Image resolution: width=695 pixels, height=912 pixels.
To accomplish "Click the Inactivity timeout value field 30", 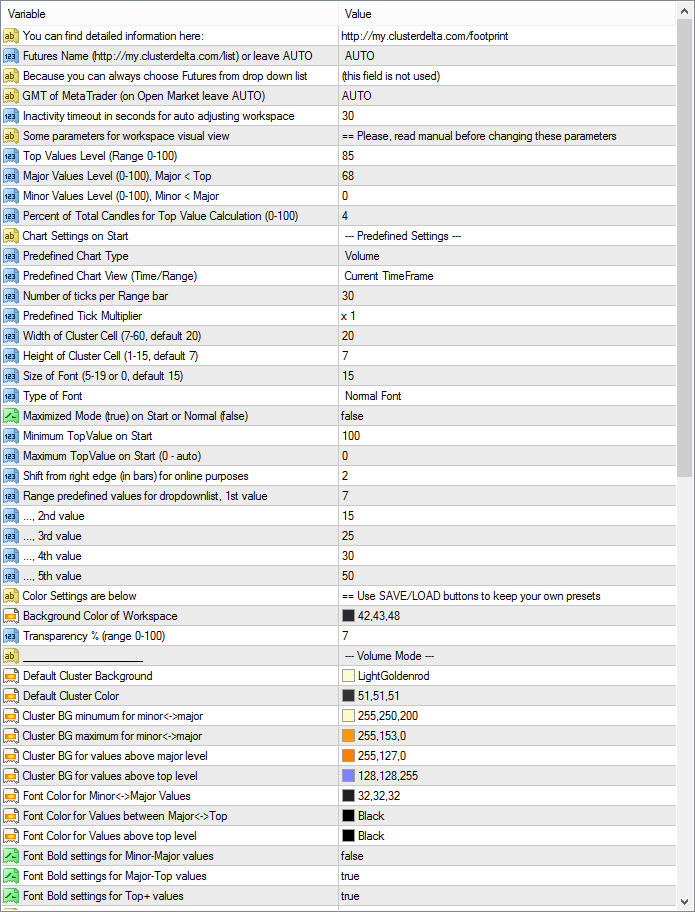I will [x=348, y=116].
